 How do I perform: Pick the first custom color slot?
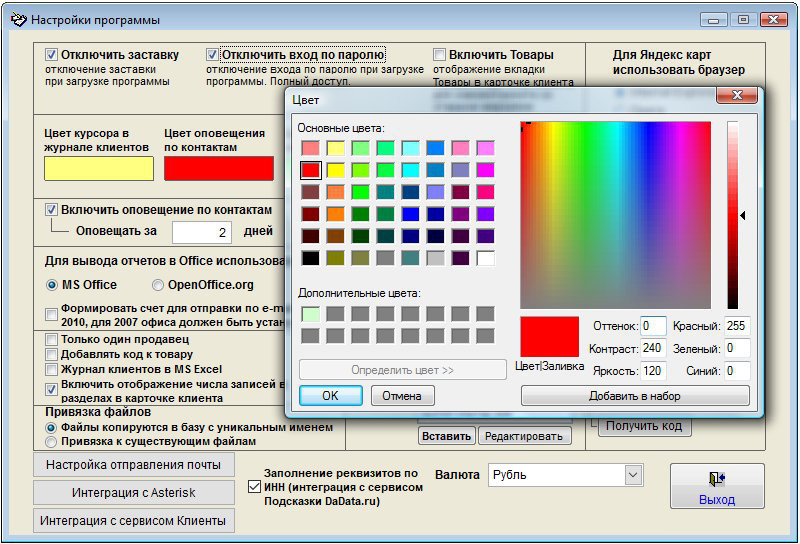(310, 314)
